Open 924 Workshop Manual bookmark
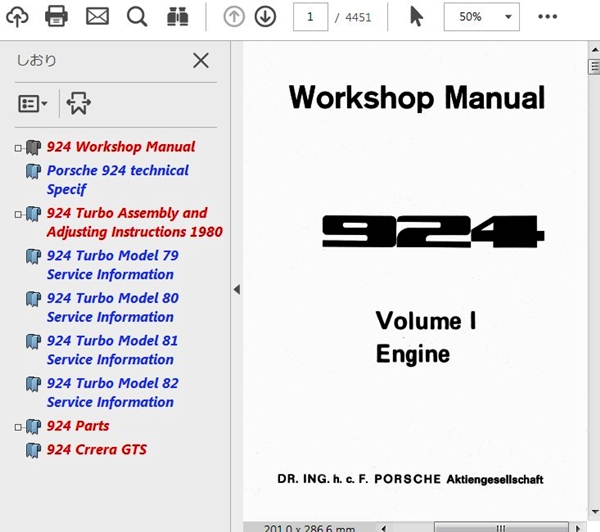 coord(121,147)
